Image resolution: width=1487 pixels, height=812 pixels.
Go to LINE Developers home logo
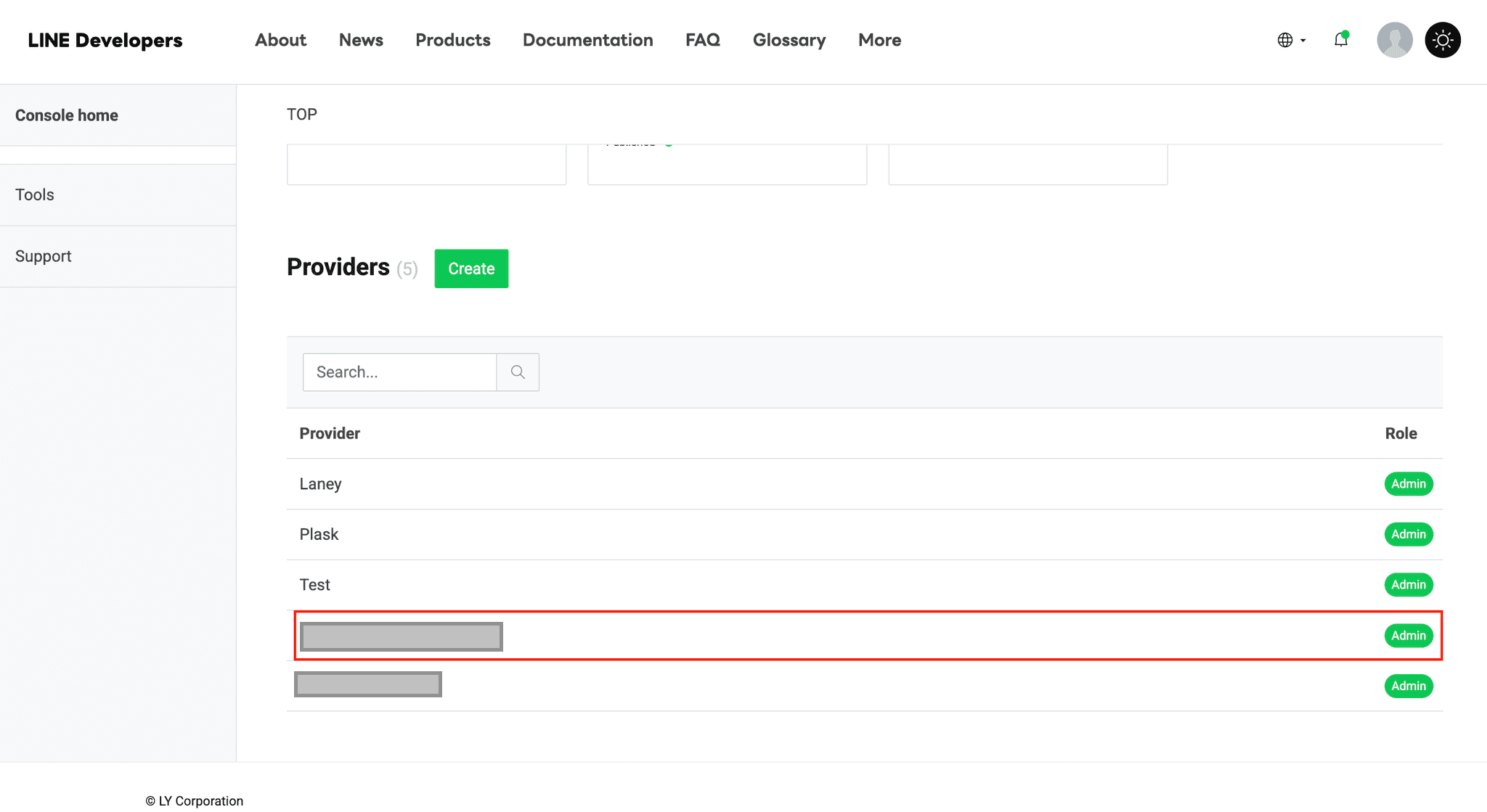click(x=105, y=40)
